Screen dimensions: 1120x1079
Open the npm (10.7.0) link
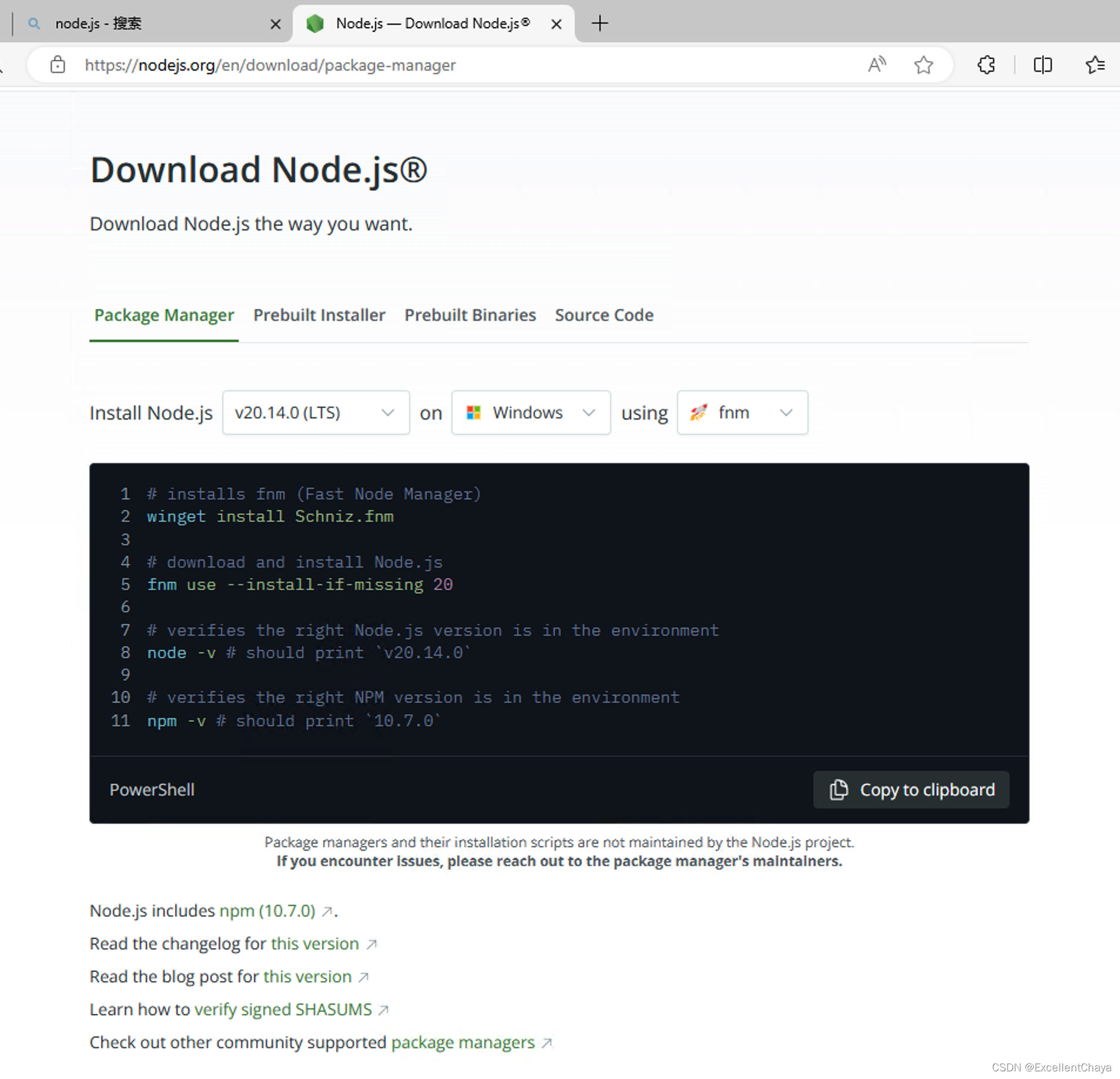tap(267, 910)
